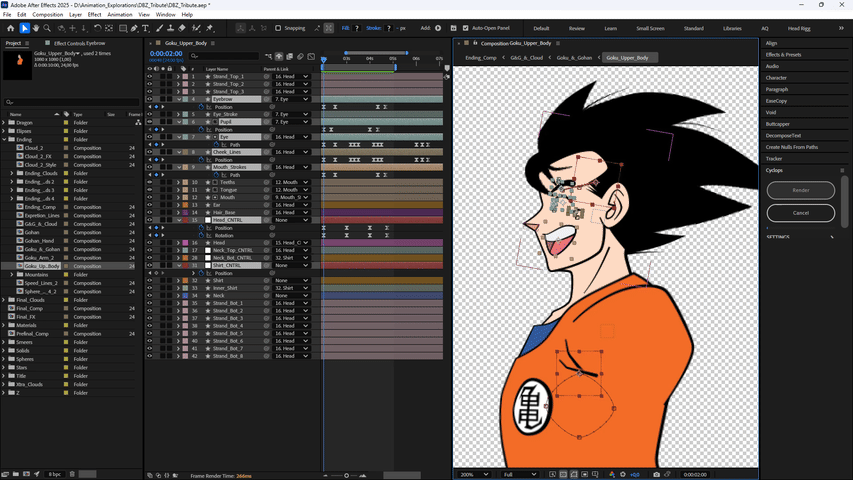Screen dimensions: 853x480
Task: Click the Cyclops Cancel button
Action: pyautogui.click(x=800, y=213)
